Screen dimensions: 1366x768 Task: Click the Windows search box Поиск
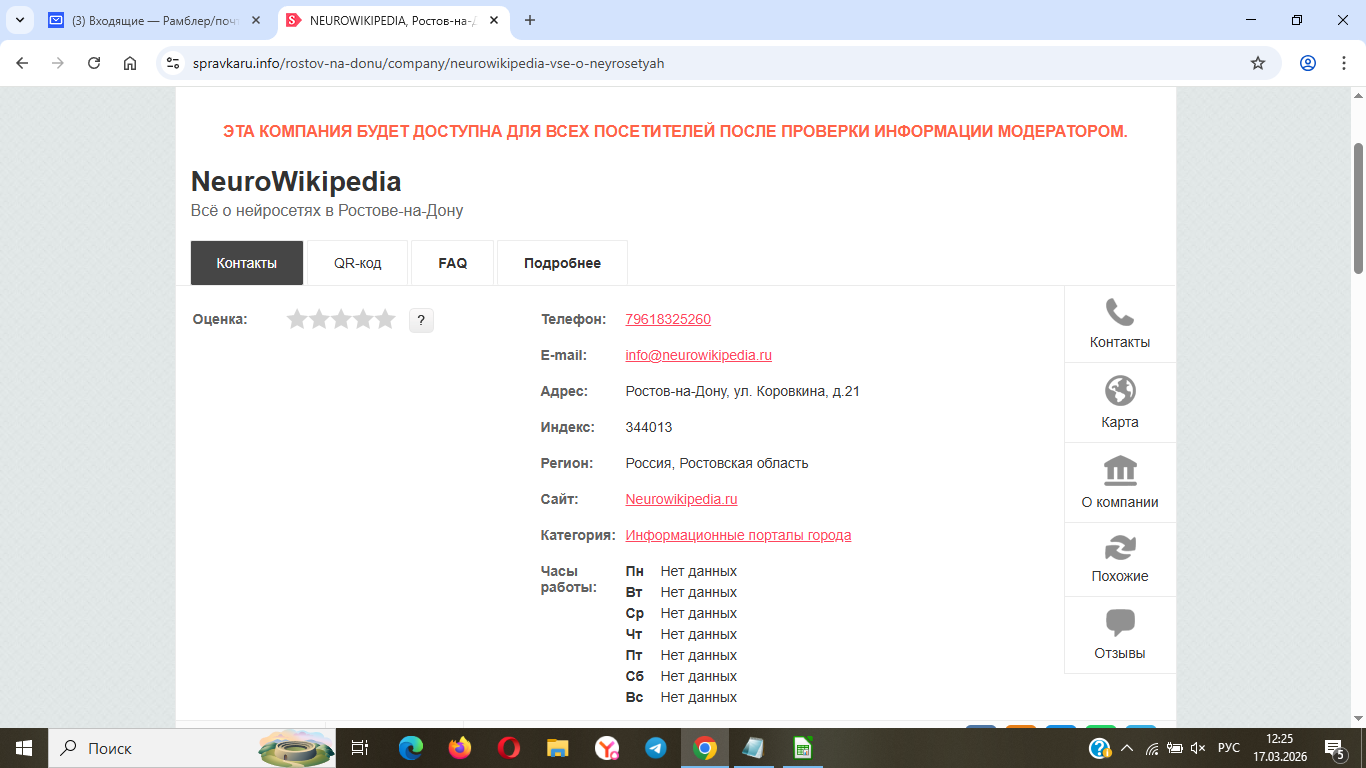point(191,748)
